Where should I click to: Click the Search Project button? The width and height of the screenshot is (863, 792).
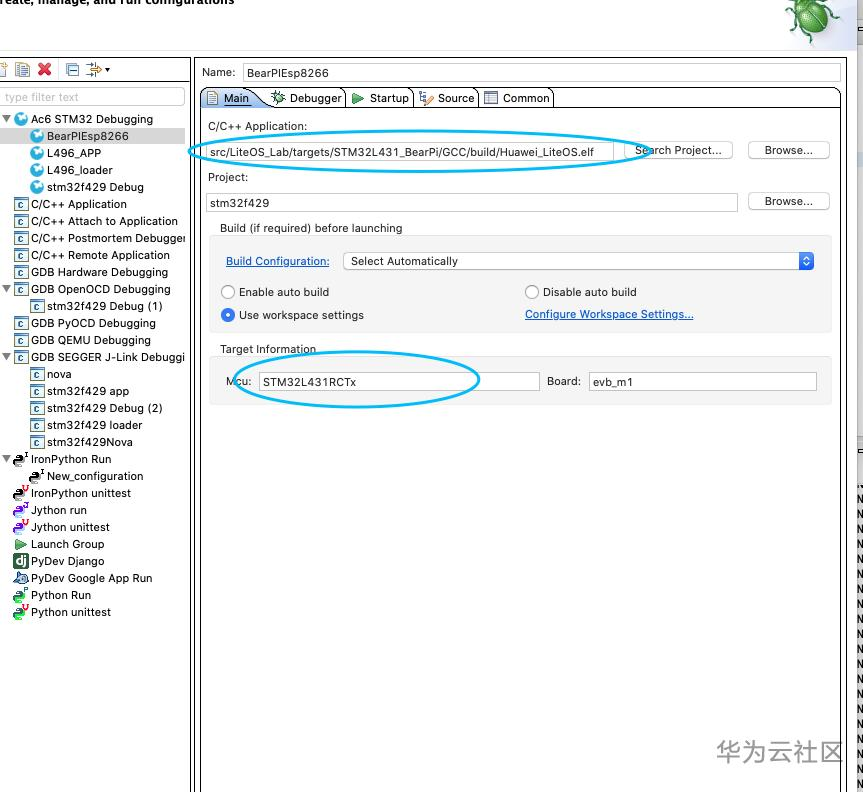(x=678, y=150)
